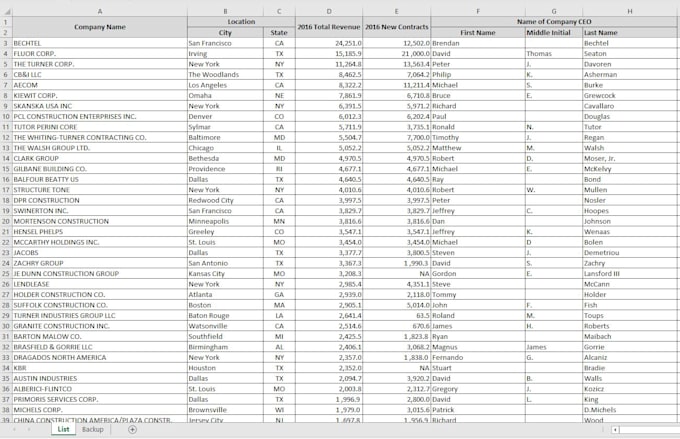Select the KBR cell

(100, 368)
